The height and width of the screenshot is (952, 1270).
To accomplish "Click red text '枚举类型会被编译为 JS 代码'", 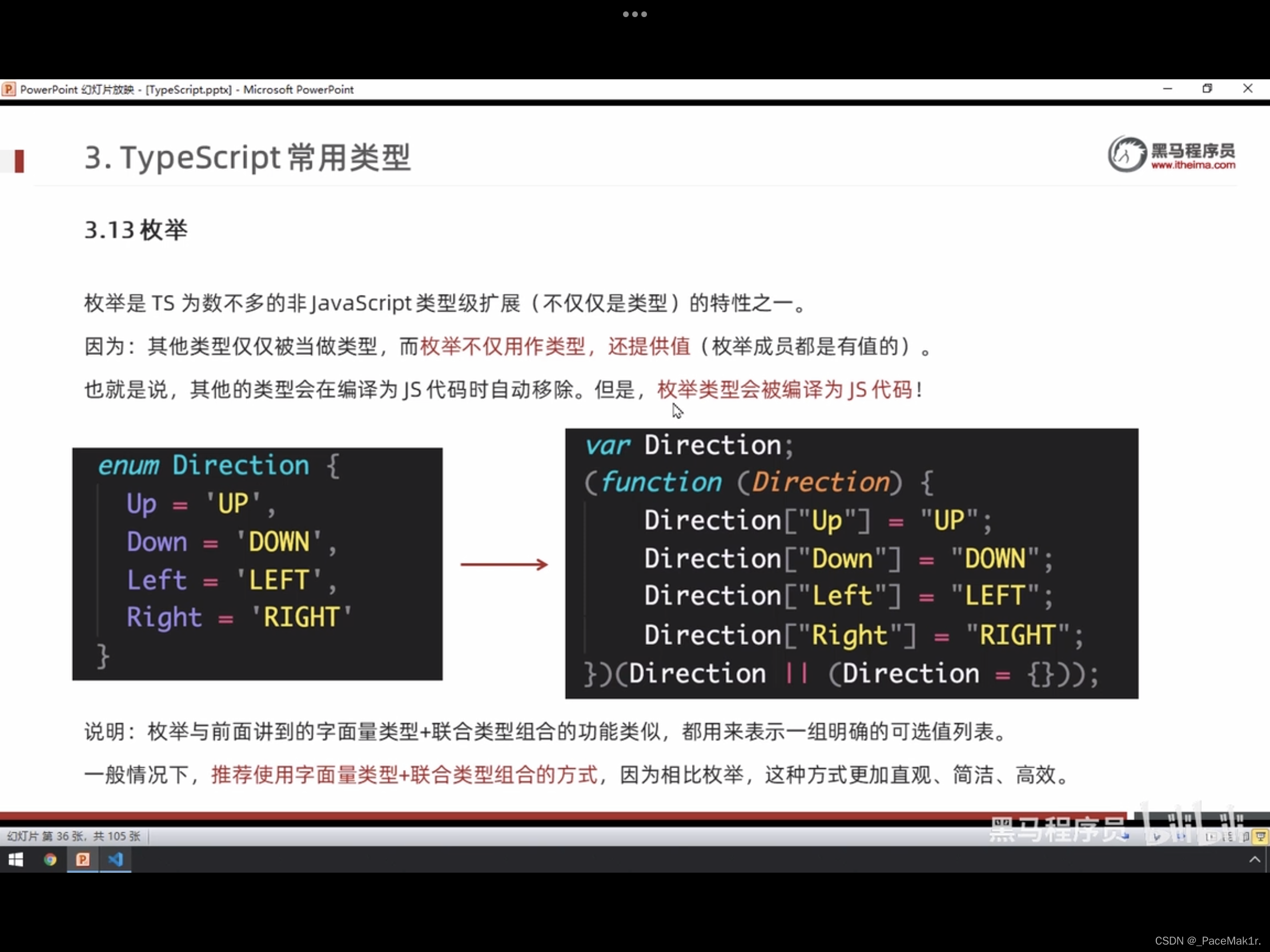I will [x=784, y=390].
